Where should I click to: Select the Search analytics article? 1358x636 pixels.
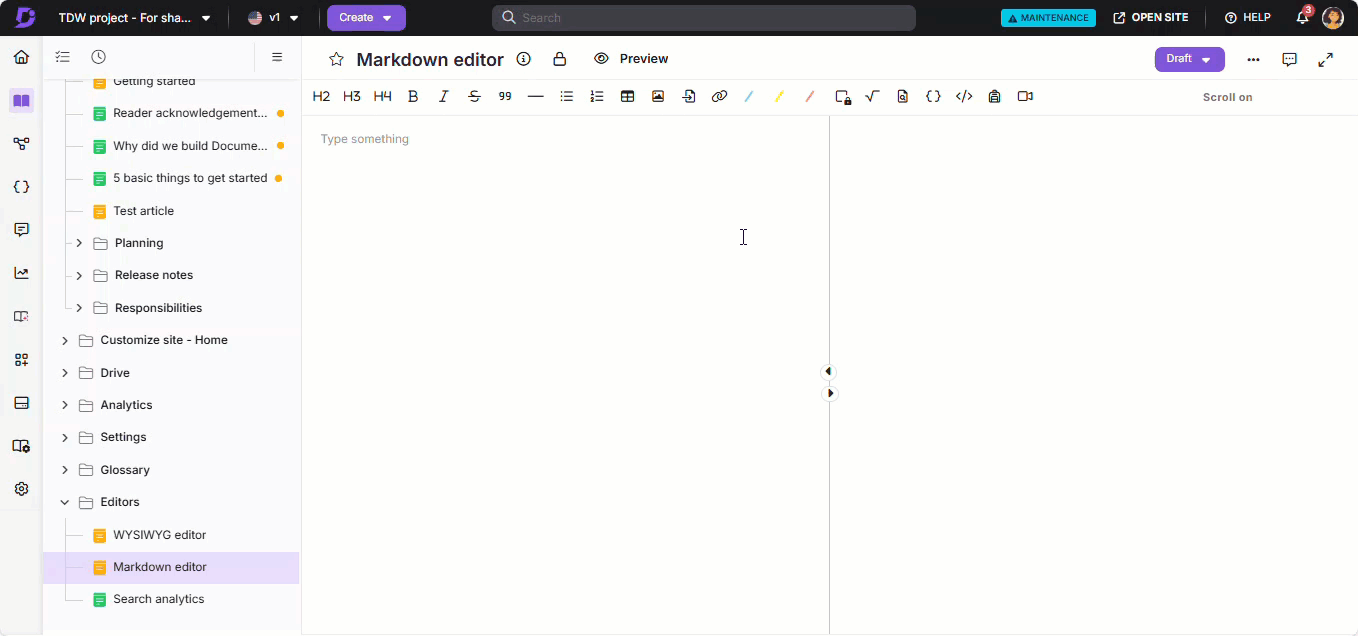pos(158,599)
